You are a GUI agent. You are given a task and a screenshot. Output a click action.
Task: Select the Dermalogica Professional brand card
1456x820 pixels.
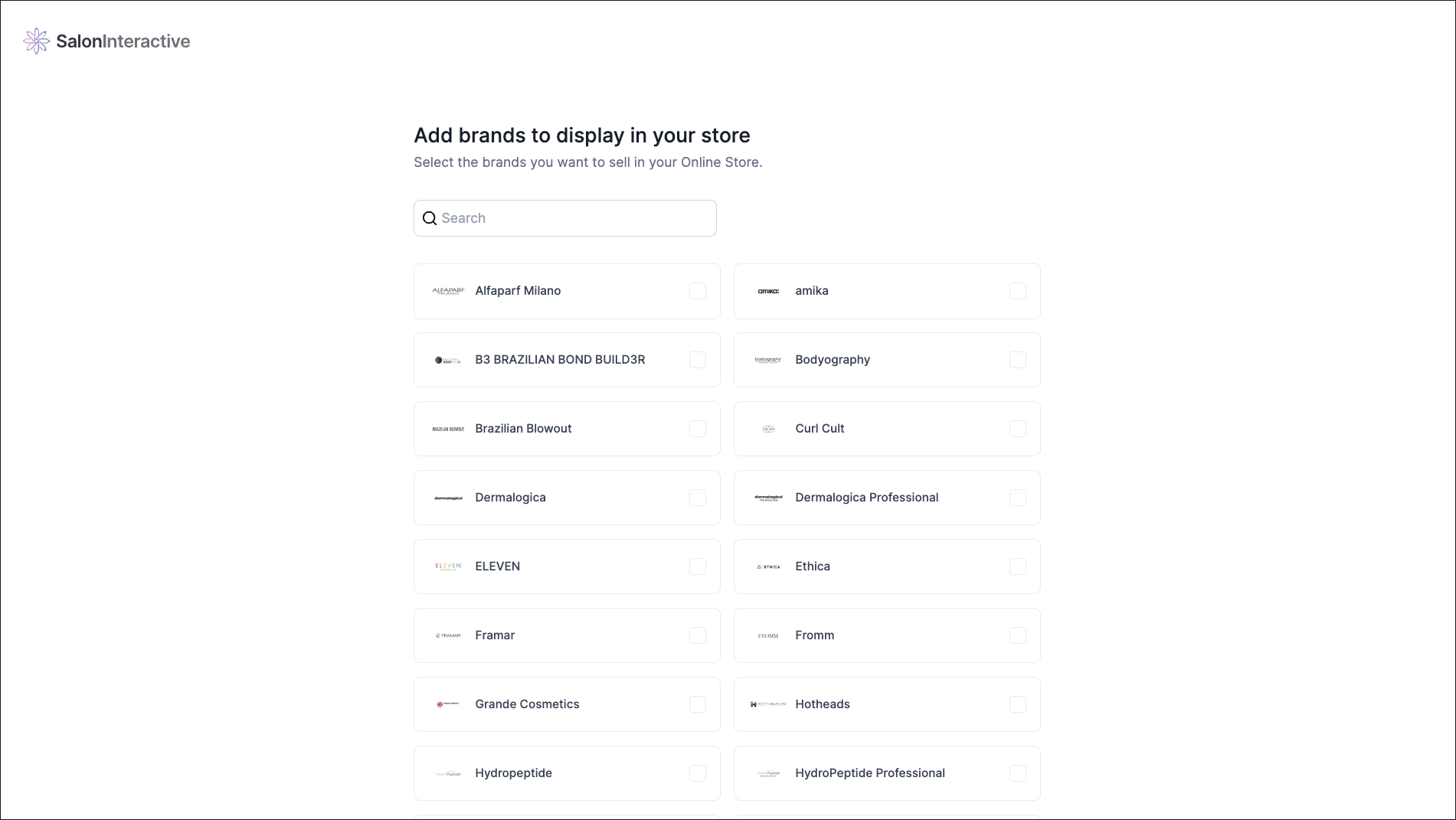coord(887,497)
